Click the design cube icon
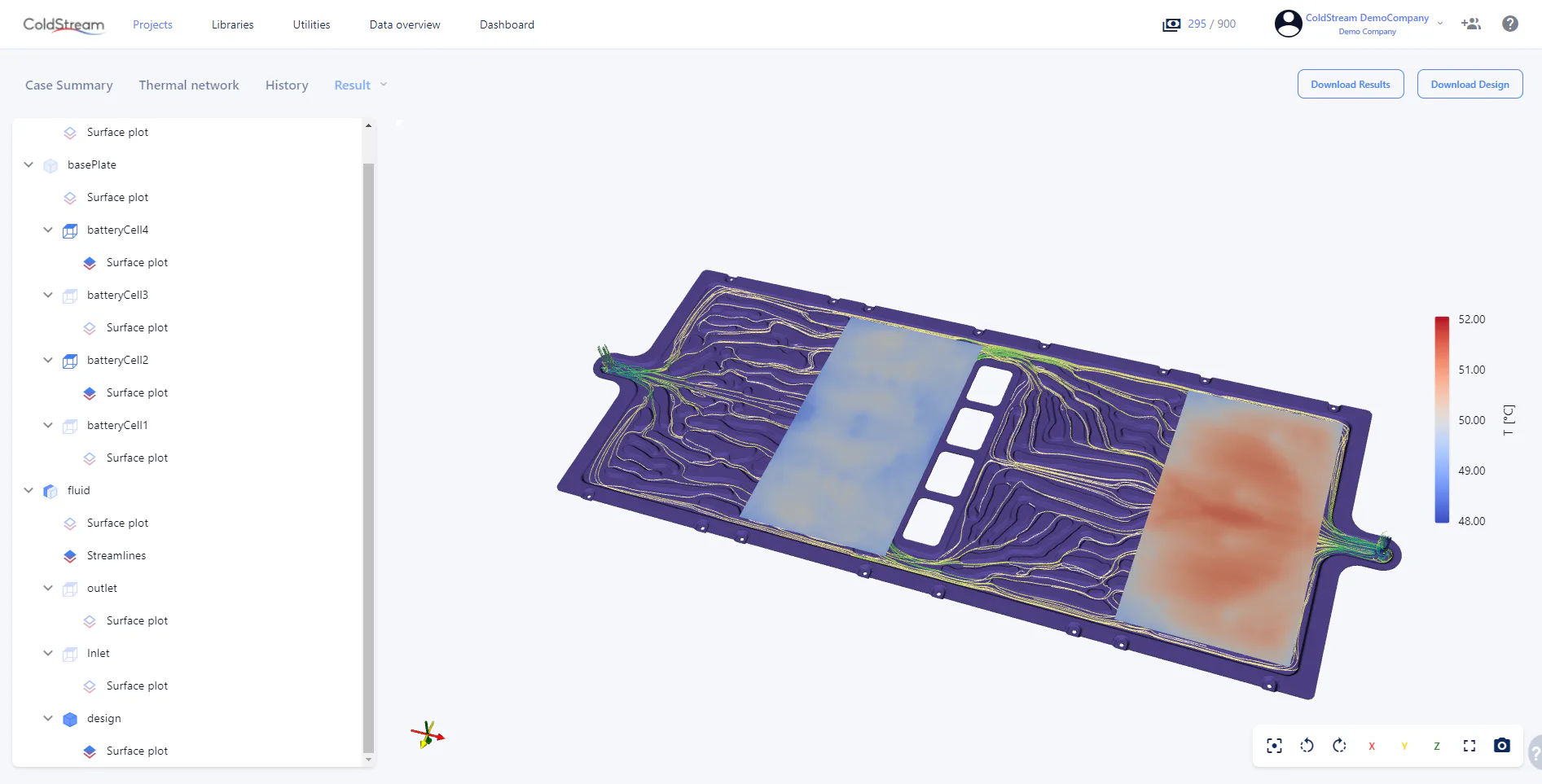 (x=70, y=719)
